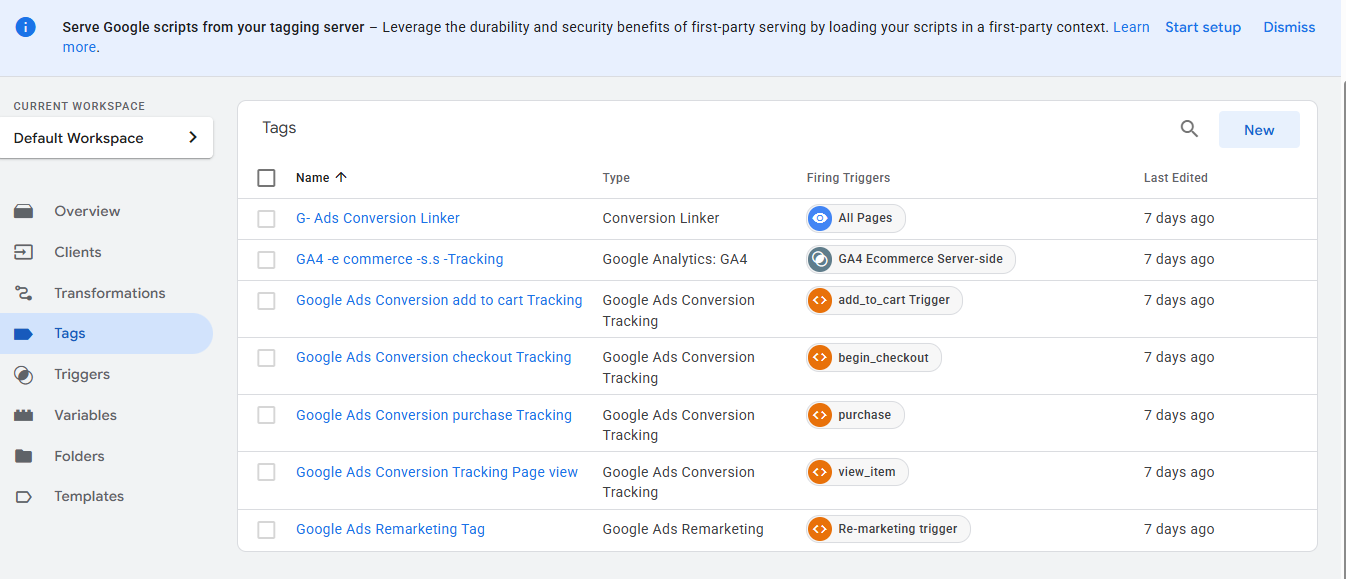Click the Clients sidebar icon
Image resolution: width=1346 pixels, height=579 pixels.
tap(23, 252)
